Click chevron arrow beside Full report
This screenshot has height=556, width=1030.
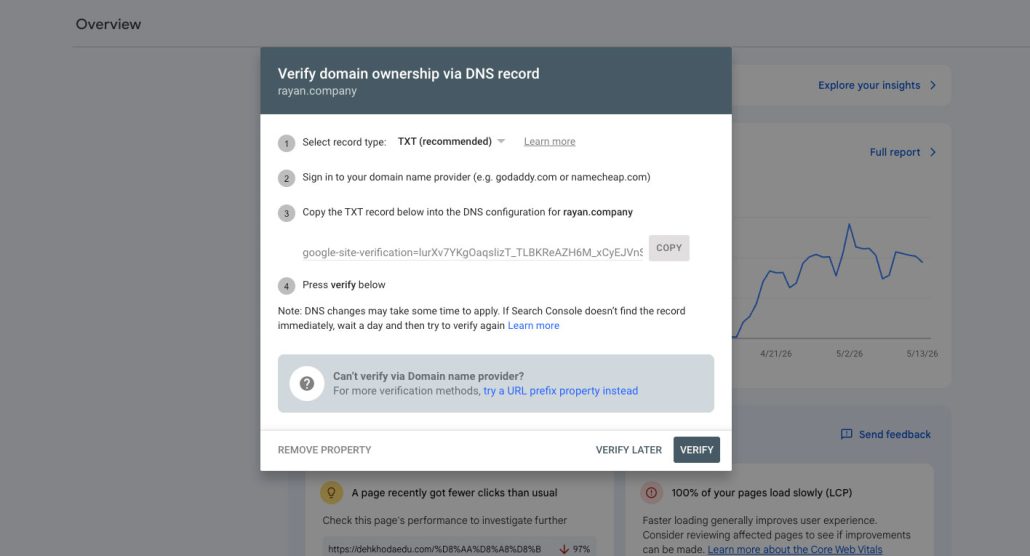[933, 152]
